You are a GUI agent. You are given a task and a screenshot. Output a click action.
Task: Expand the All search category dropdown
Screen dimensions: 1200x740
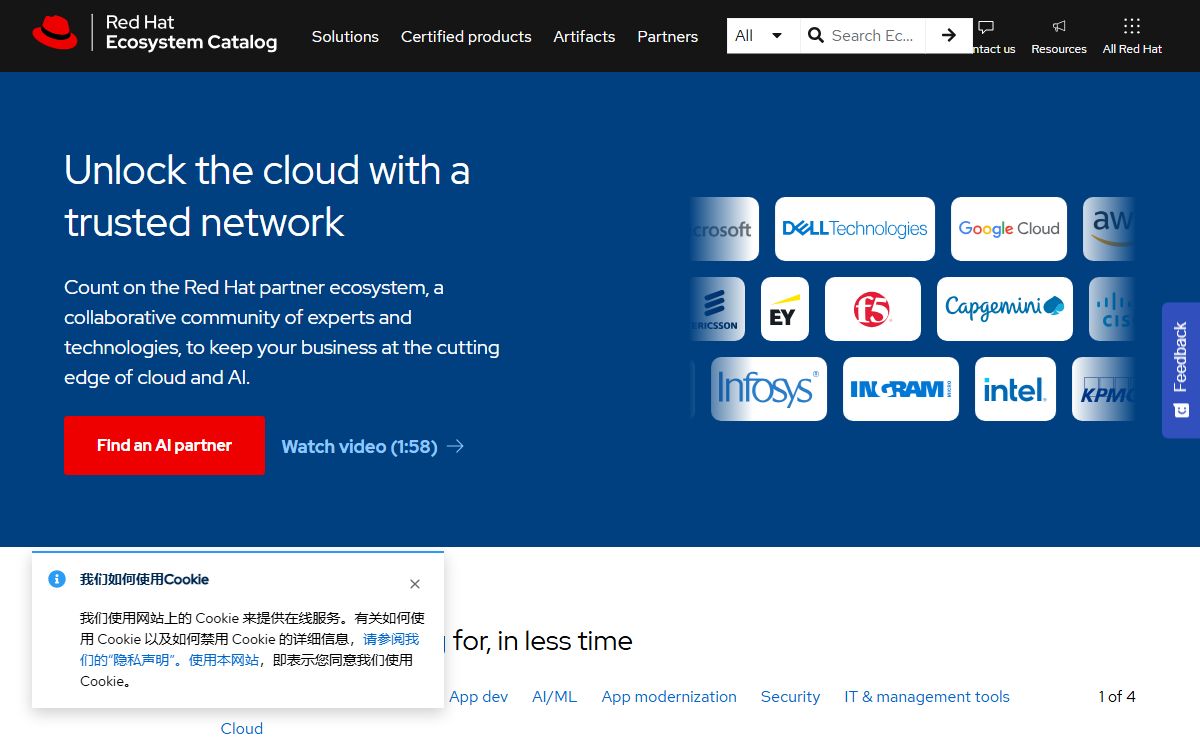[762, 36]
